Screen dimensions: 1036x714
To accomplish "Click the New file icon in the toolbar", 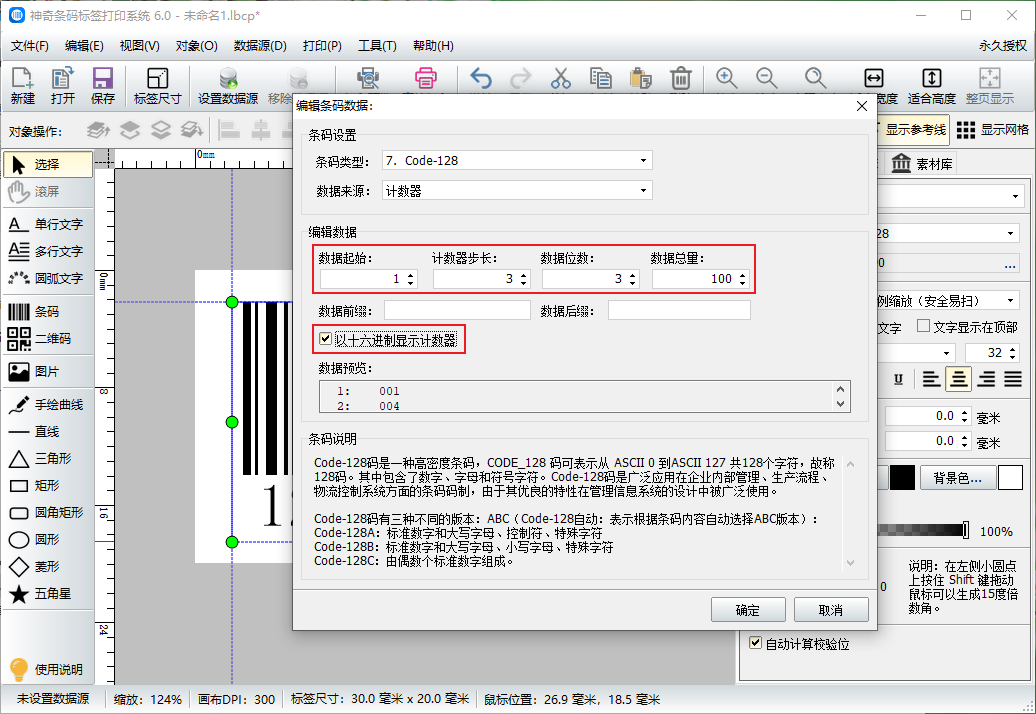I will [x=22, y=86].
